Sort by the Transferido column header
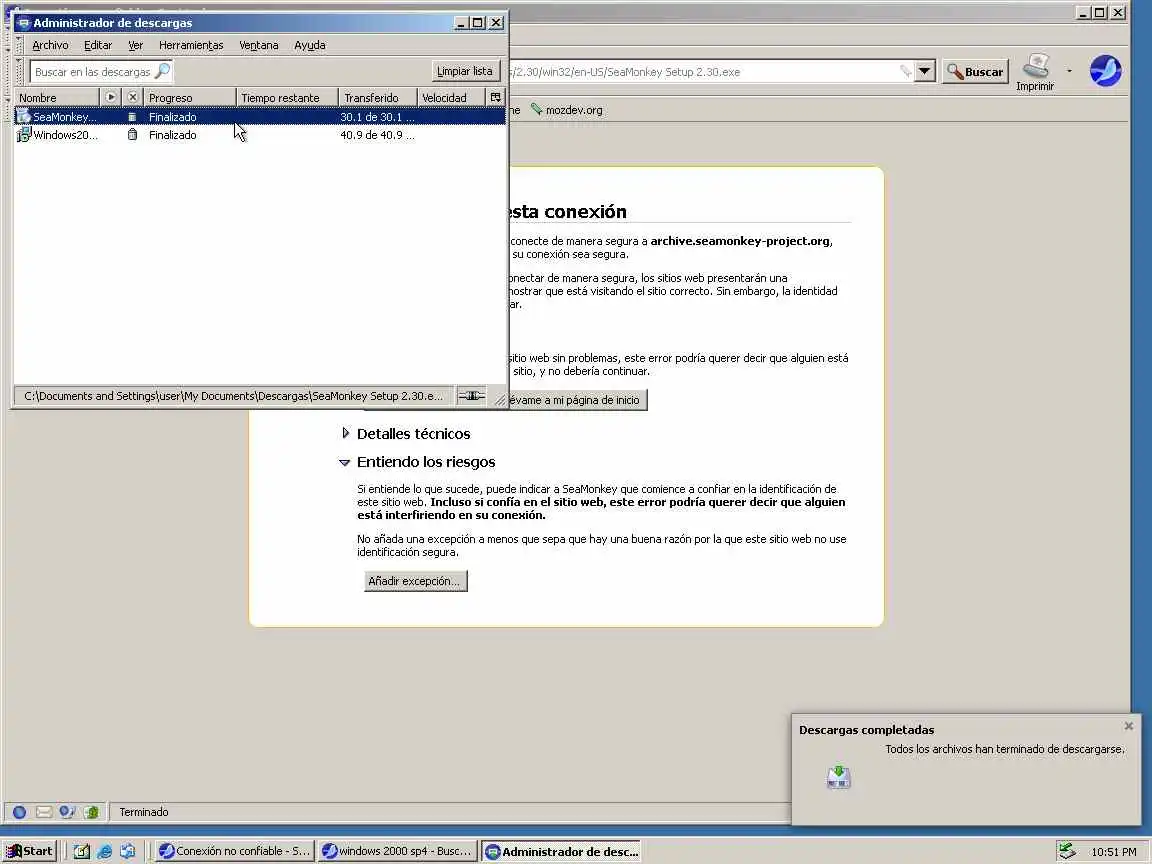 point(378,97)
